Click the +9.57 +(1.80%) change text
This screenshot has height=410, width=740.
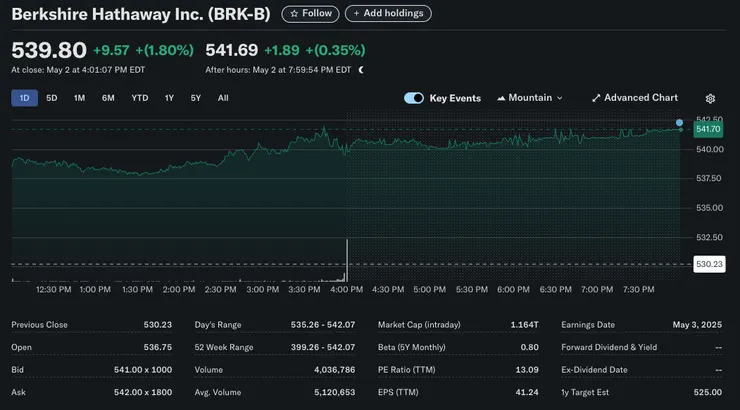[143, 50]
